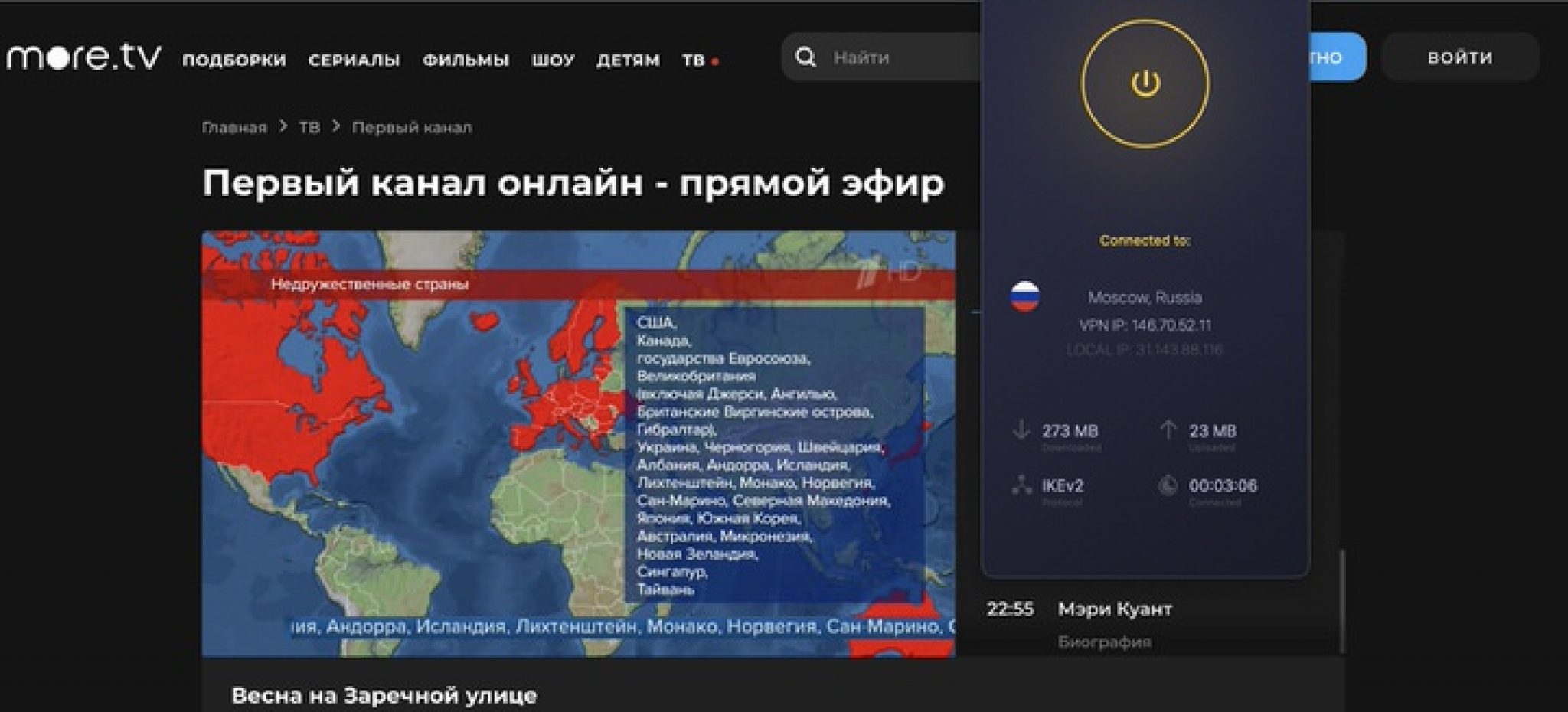Viewport: 1568px width, 712px height.
Task: Click the live TV video player
Action: (579, 444)
